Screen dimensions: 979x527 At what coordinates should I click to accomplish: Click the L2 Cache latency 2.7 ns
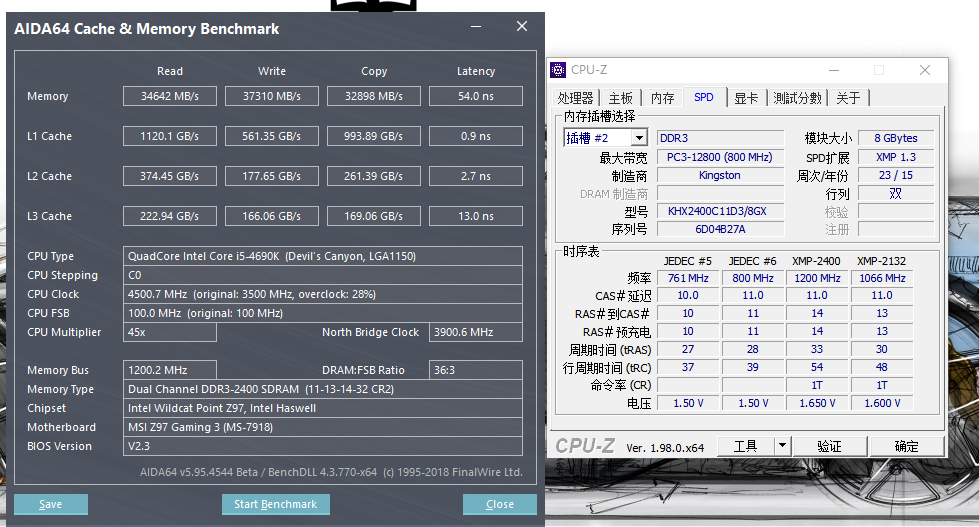476,176
